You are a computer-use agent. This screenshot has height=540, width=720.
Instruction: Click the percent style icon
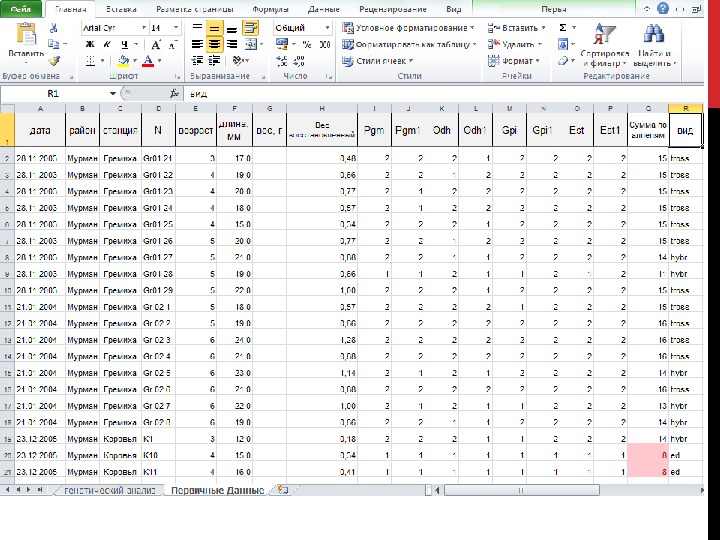pyautogui.click(x=307, y=45)
